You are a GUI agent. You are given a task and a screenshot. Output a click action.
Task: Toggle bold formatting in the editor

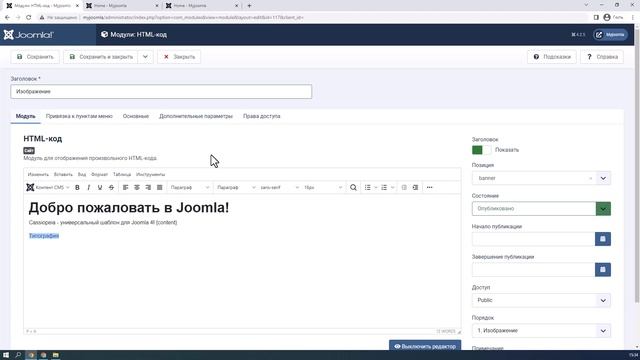click(x=77, y=187)
